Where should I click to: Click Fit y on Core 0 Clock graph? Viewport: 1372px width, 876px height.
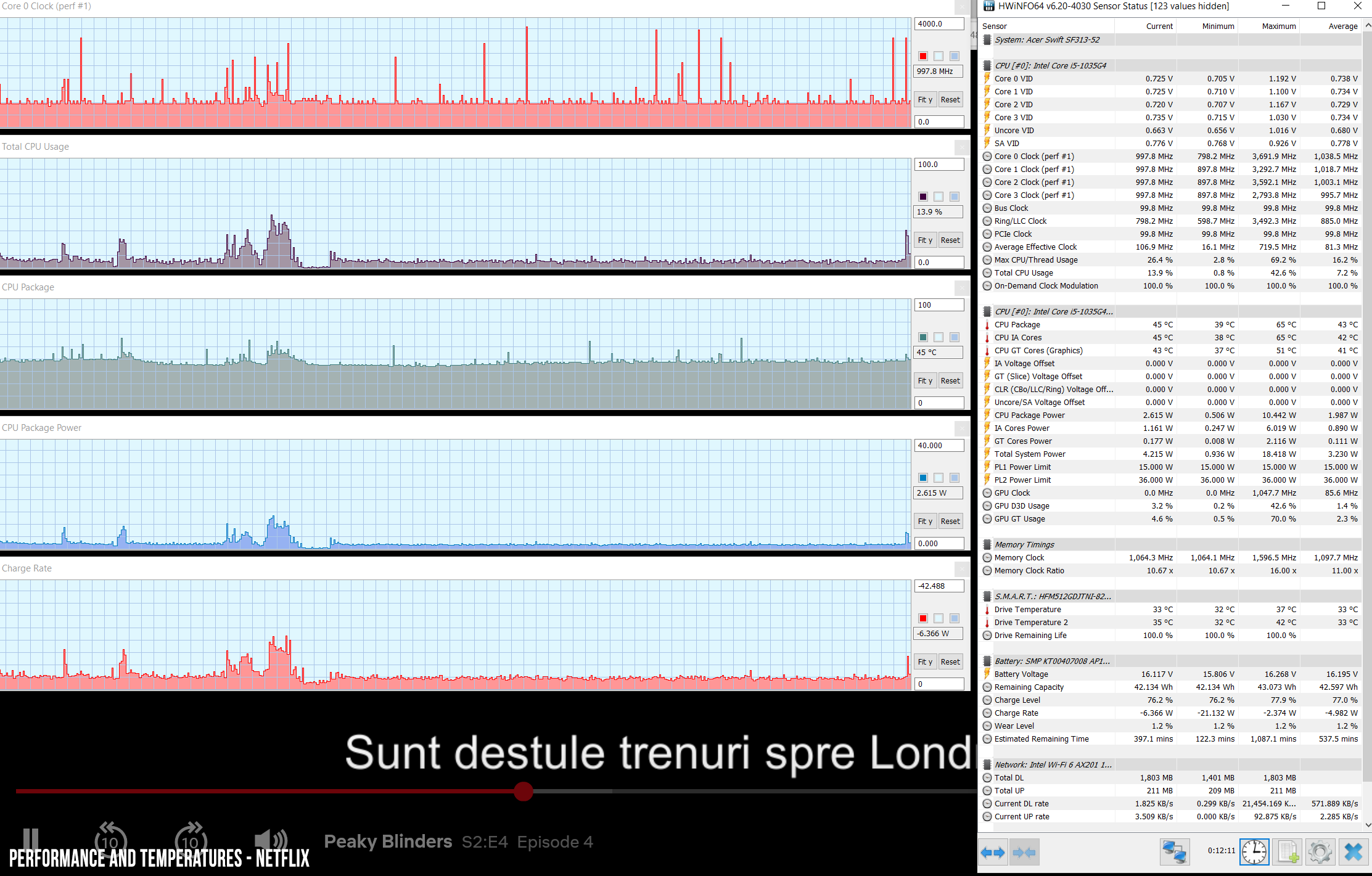coord(925,100)
